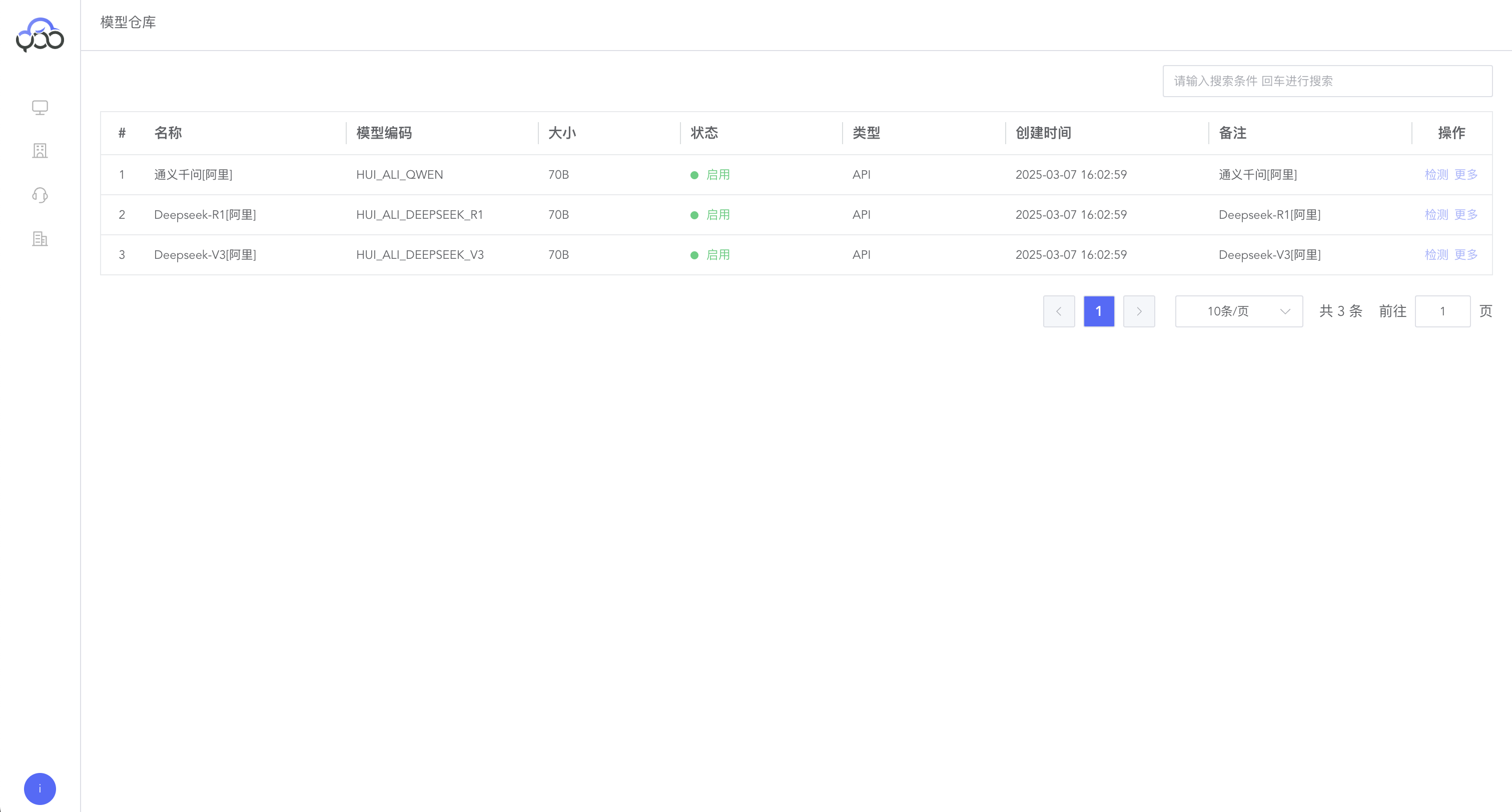Click the 通义千问[阿里] name cell
This screenshot has height=812, width=1512.
(x=193, y=174)
